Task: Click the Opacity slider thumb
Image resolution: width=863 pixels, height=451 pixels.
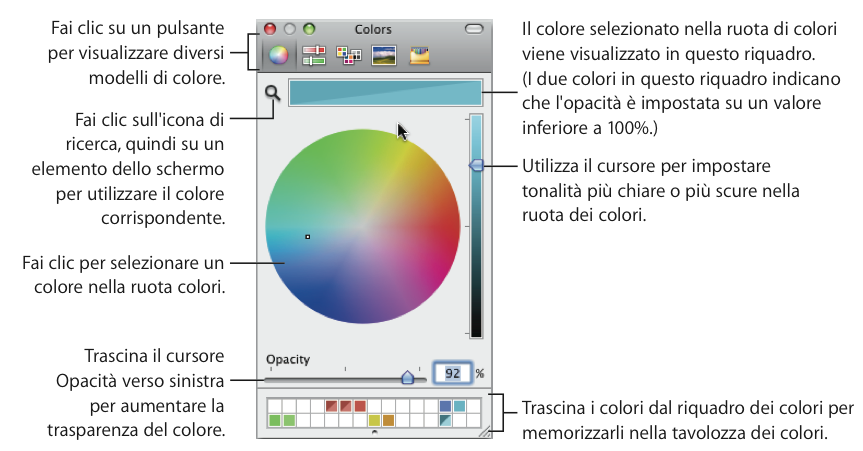Action: [x=407, y=377]
